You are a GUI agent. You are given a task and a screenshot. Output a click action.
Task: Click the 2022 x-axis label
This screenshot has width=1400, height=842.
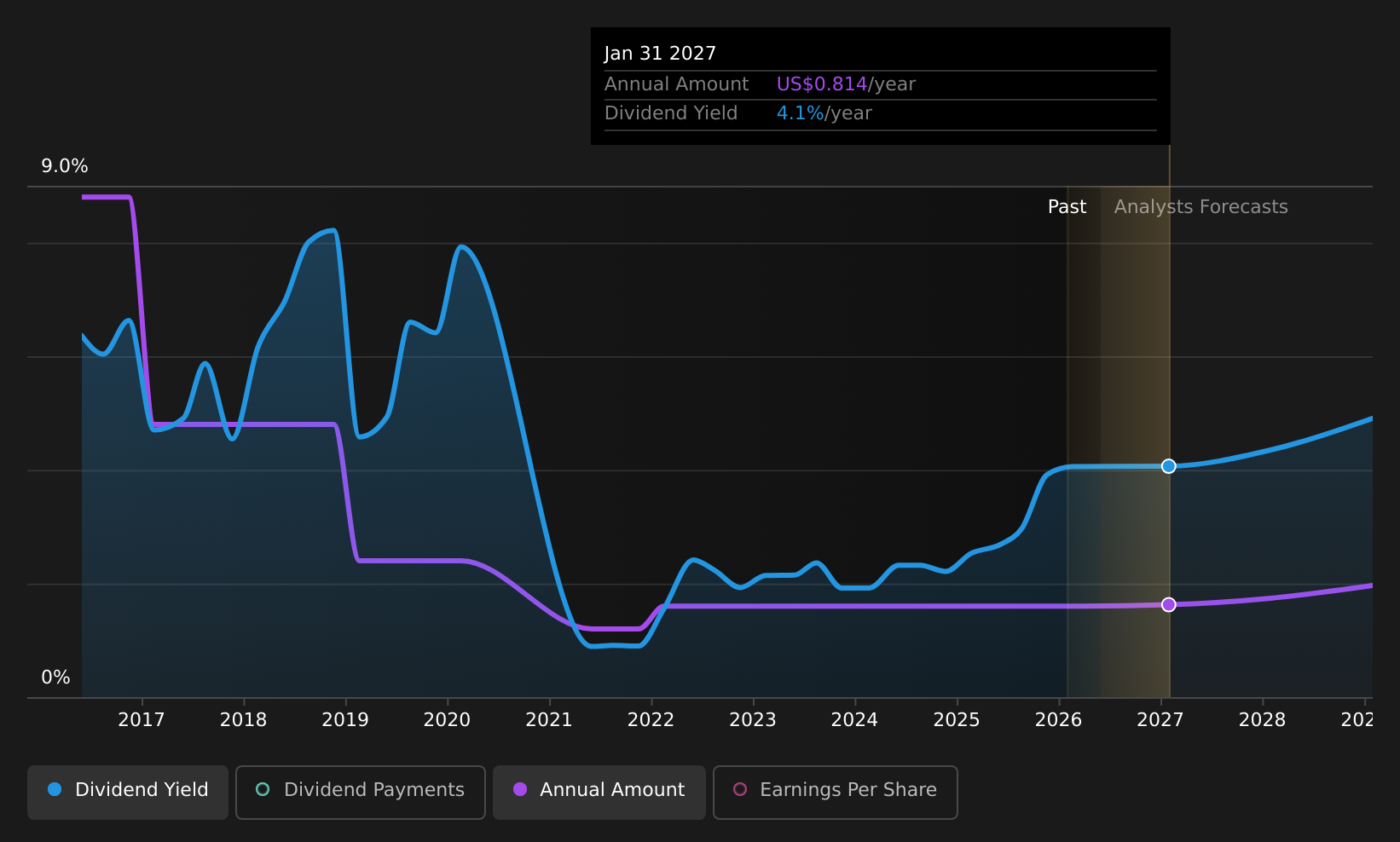[x=651, y=720]
